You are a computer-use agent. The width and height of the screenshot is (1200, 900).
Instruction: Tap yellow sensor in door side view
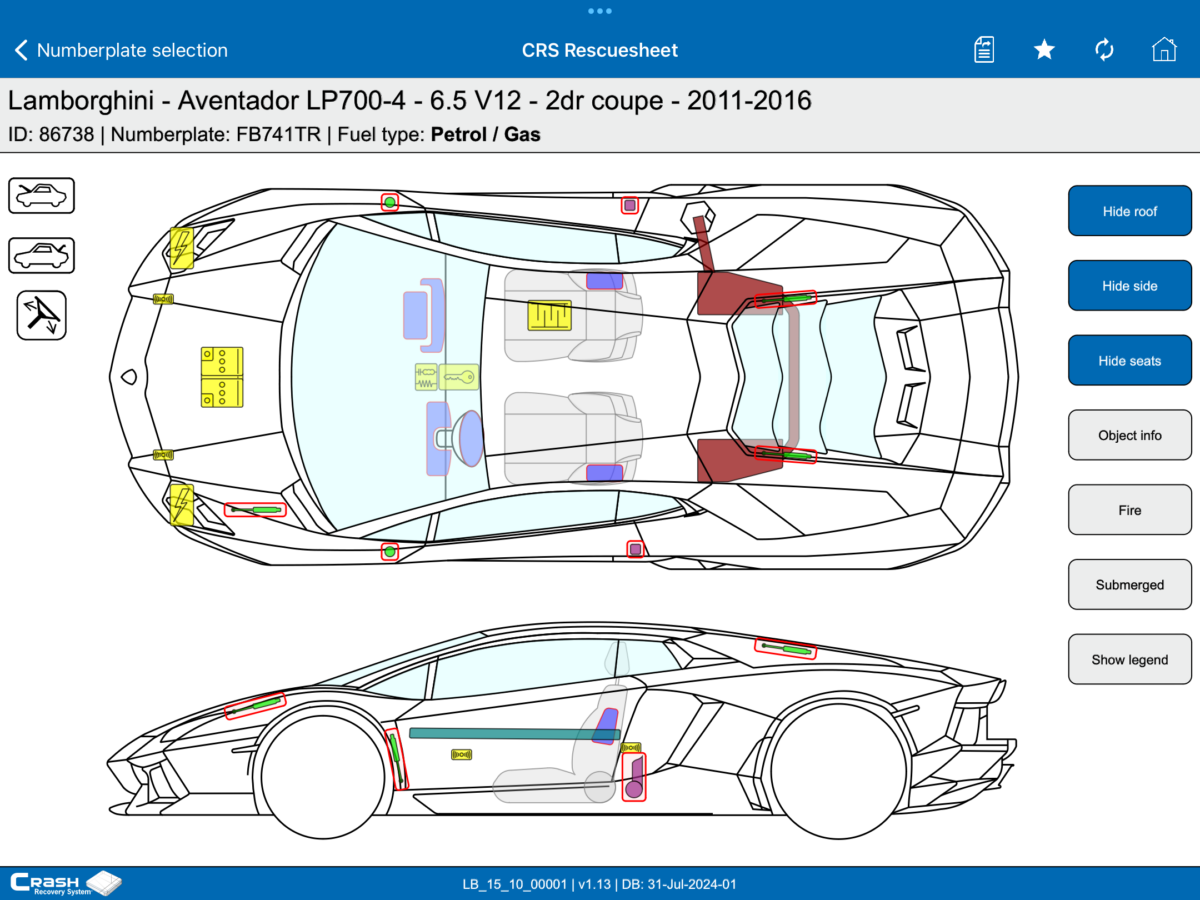coord(462,754)
